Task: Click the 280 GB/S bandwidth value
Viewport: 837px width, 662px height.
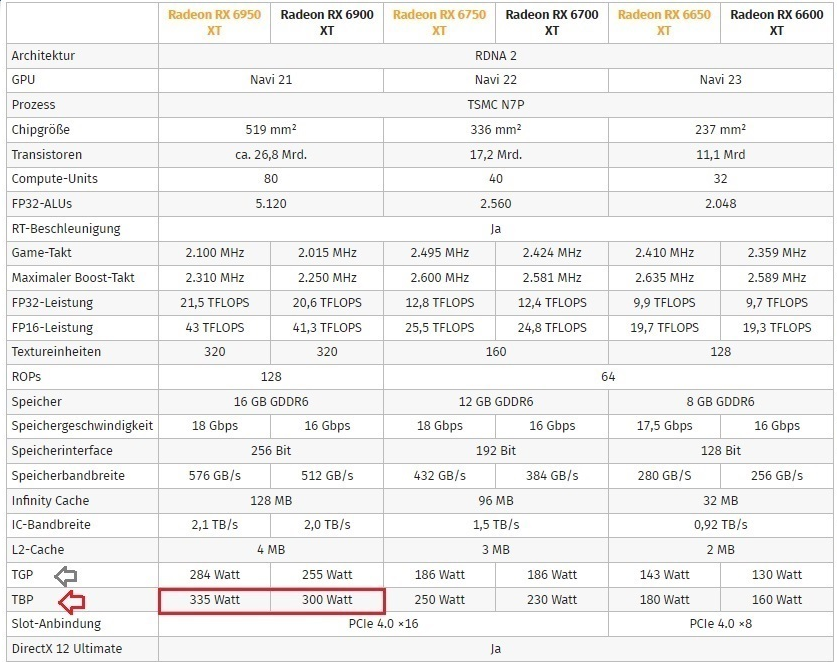Action: [664, 476]
